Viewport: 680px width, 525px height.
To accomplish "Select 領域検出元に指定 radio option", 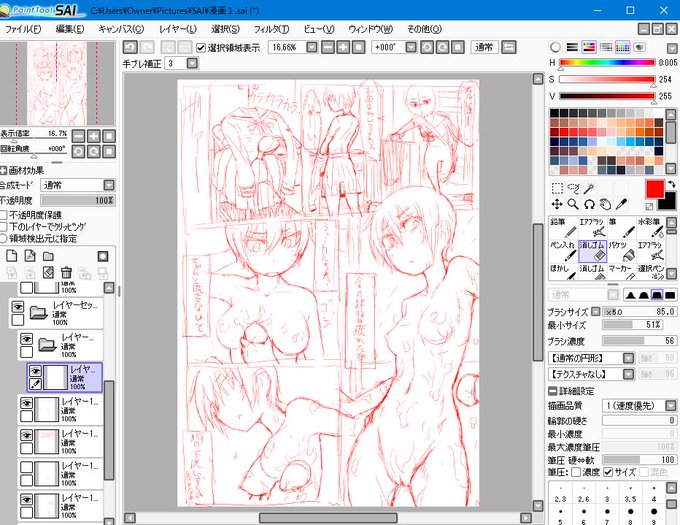I will (x=3, y=238).
